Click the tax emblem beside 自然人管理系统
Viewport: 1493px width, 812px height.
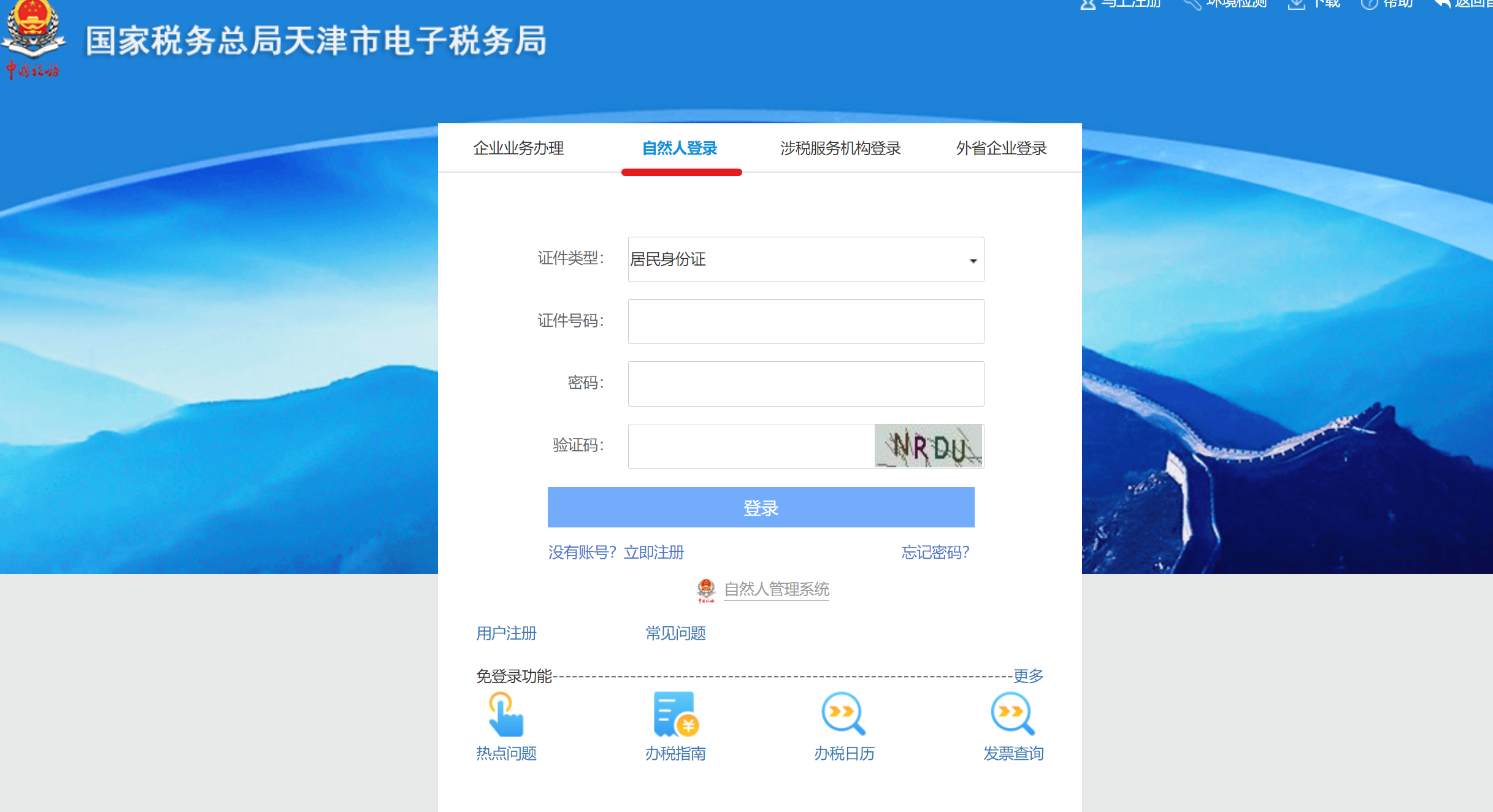pos(706,590)
